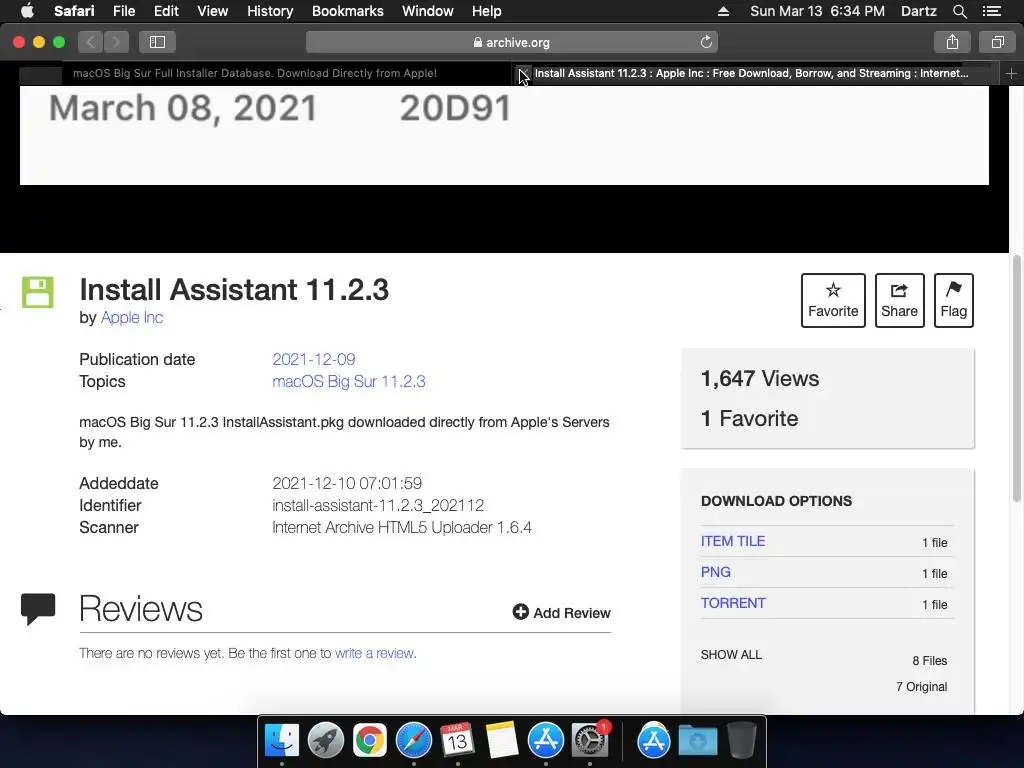
Task: Open the View menu
Action: pos(212,11)
